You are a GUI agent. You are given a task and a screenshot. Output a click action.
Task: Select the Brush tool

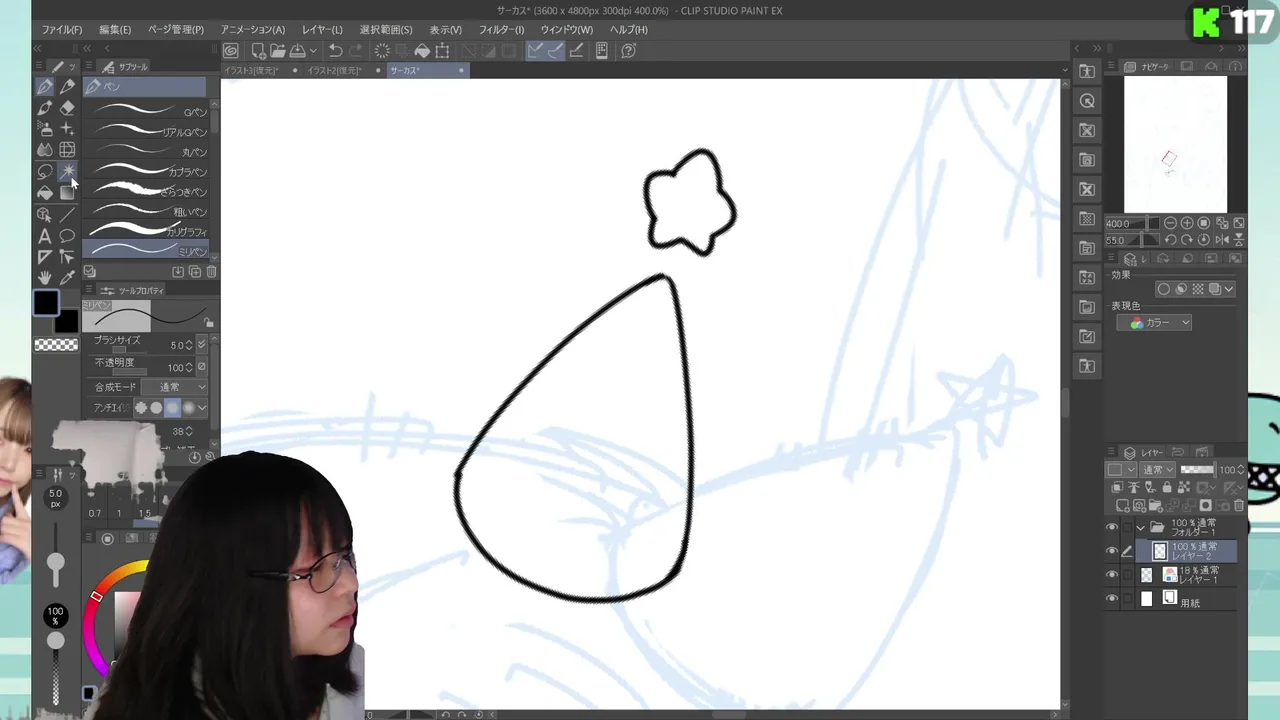coord(45,108)
